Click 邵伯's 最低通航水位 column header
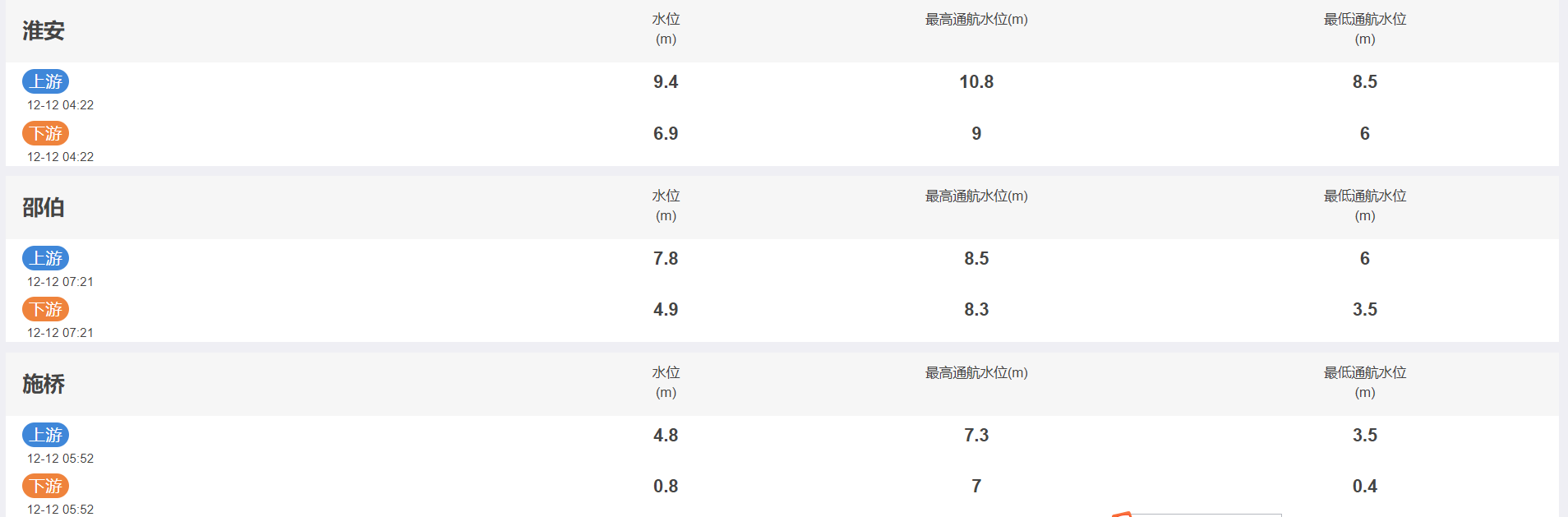The width and height of the screenshot is (1568, 517). tap(1365, 205)
